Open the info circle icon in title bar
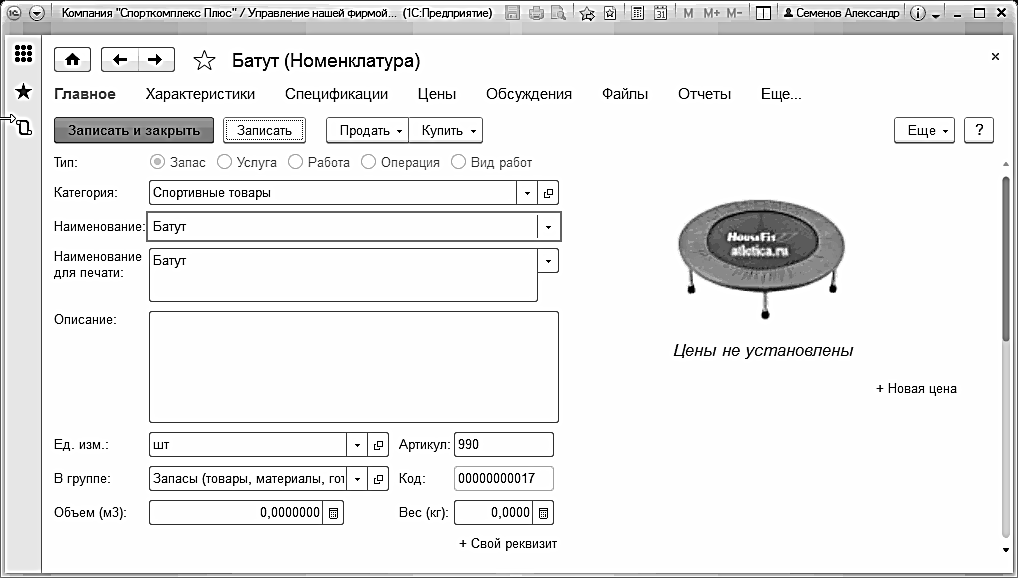Viewport: 1018px width, 578px height. (917, 13)
